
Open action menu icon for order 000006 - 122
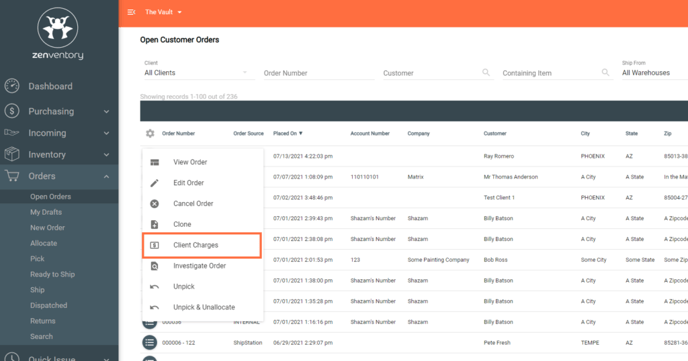(x=150, y=342)
